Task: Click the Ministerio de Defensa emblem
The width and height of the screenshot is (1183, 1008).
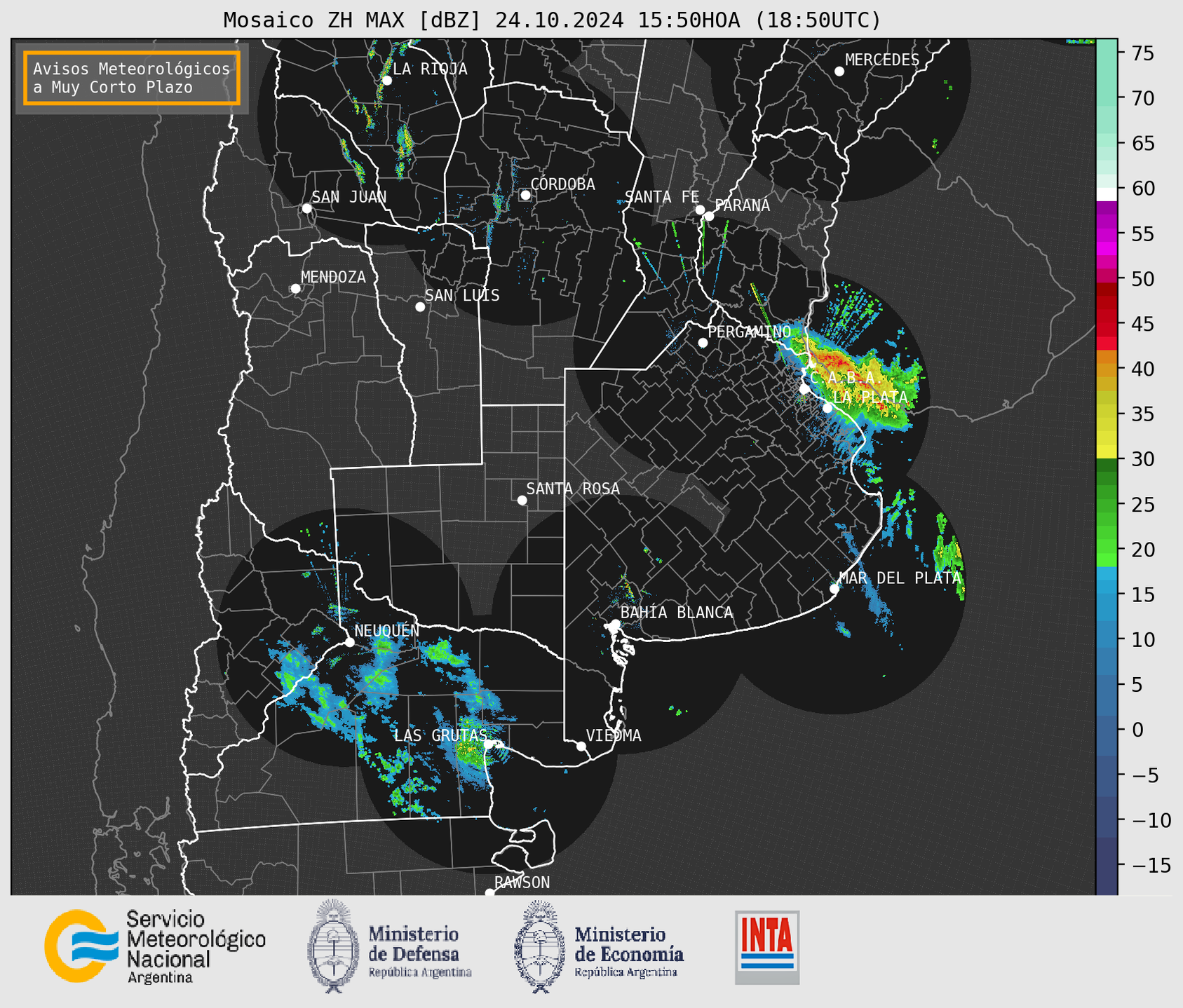Action: click(x=333, y=946)
